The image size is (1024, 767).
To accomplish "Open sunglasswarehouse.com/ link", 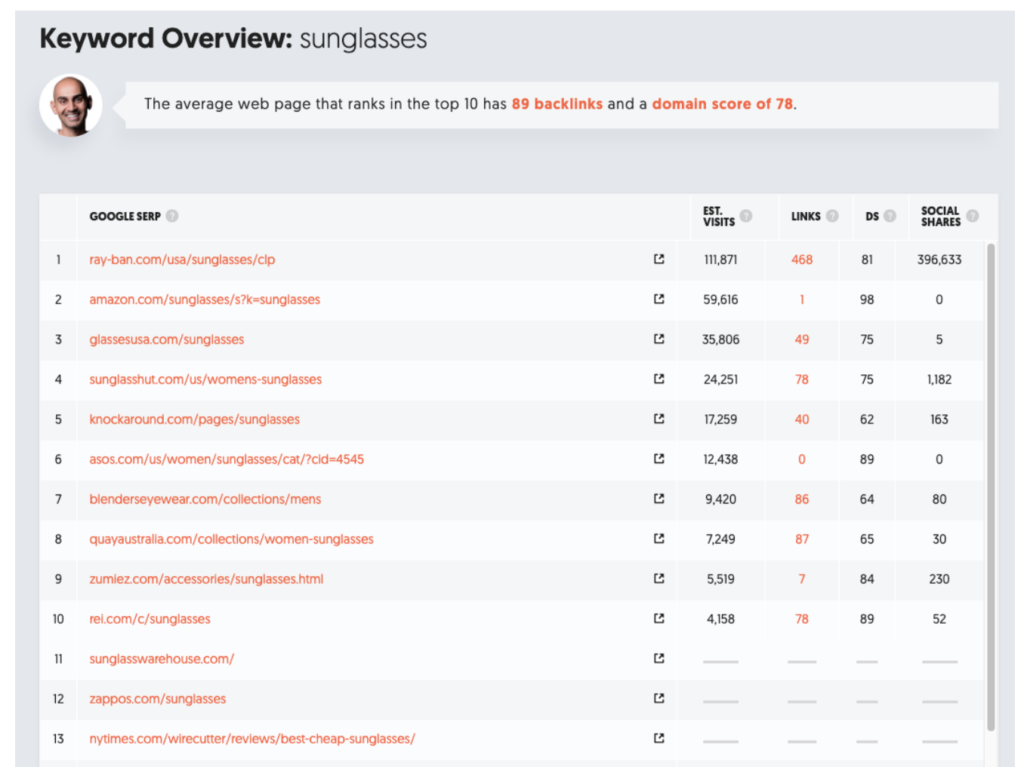I will coord(161,659).
